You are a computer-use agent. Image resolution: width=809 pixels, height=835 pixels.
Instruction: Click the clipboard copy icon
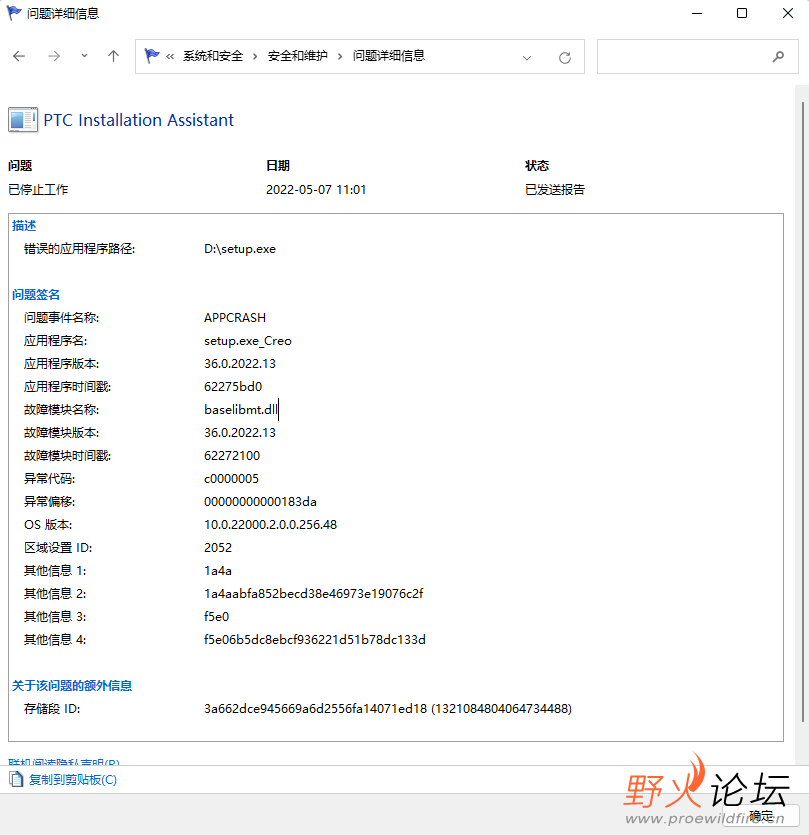[16, 779]
